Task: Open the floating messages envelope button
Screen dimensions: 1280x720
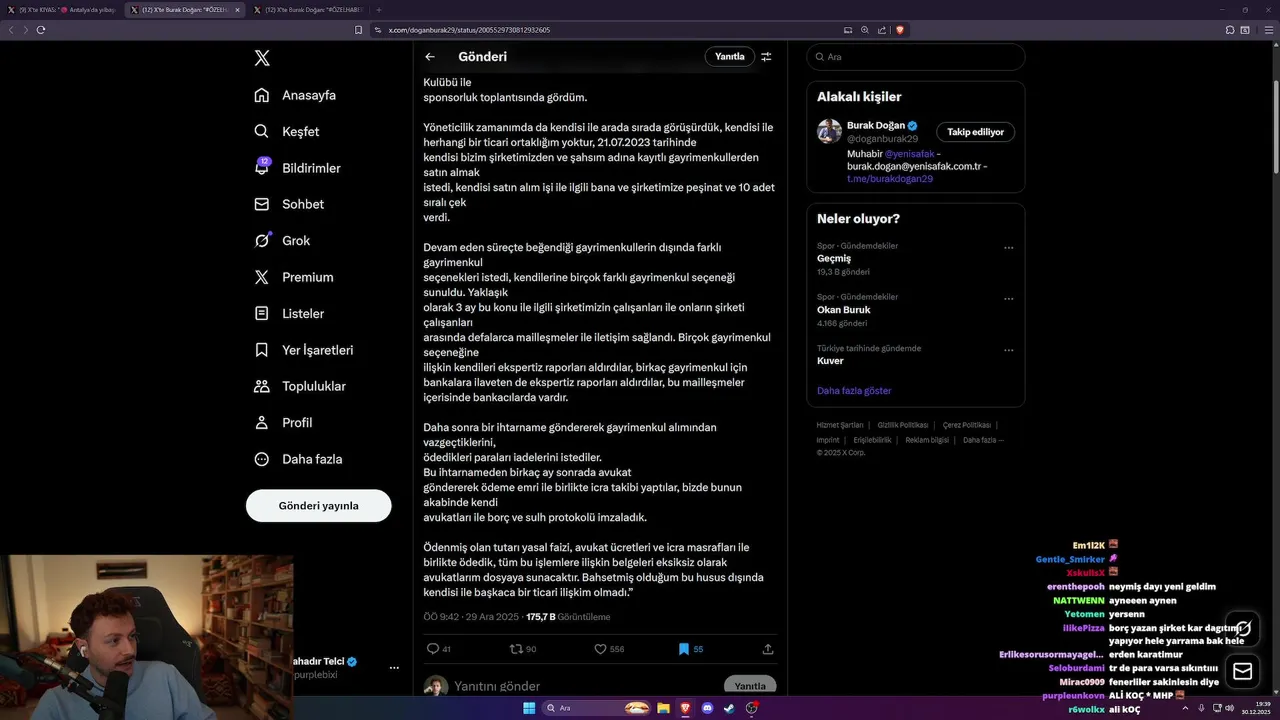Action: click(1242, 672)
